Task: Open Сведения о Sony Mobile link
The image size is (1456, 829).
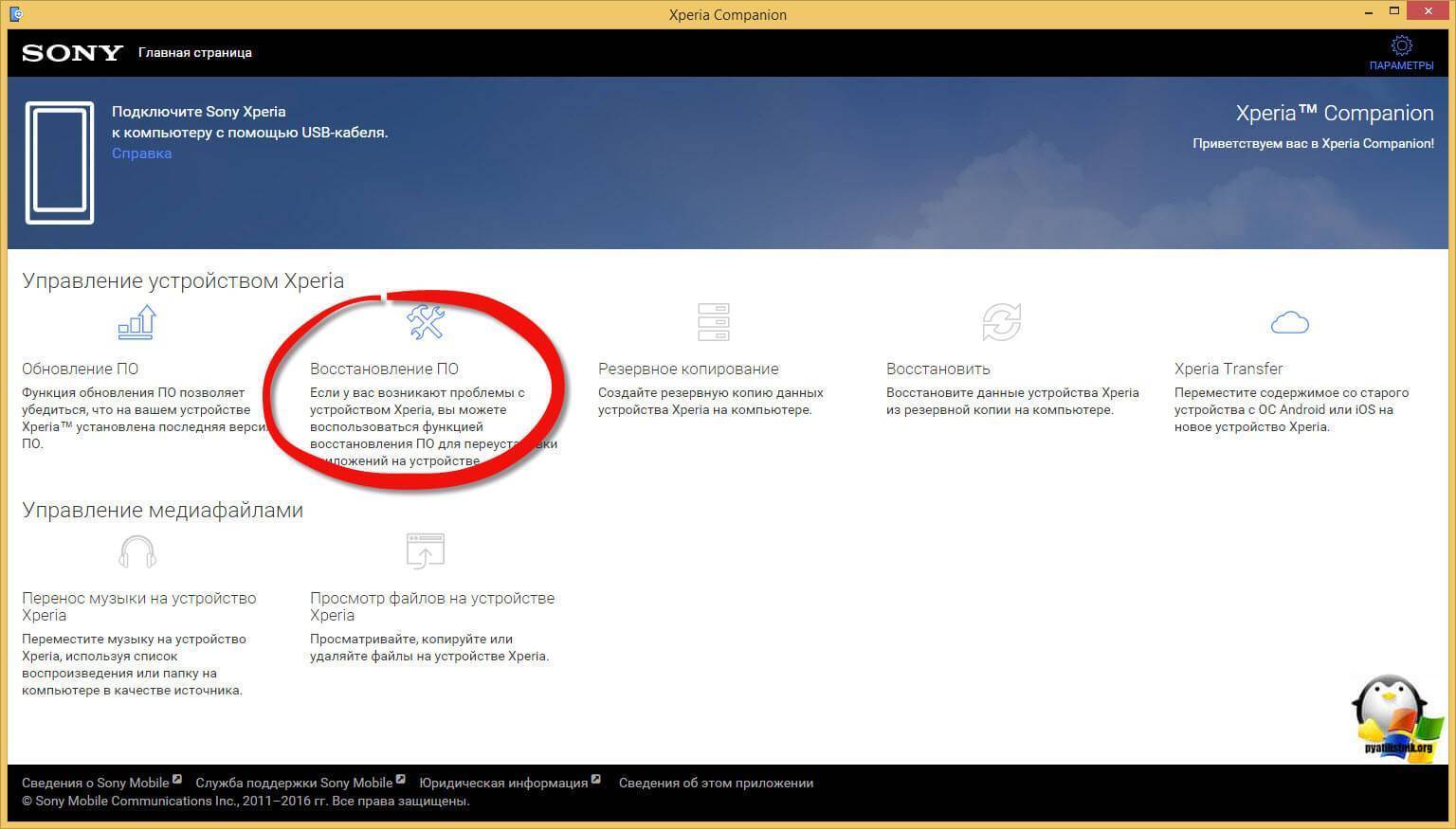Action: pyautogui.click(x=96, y=783)
